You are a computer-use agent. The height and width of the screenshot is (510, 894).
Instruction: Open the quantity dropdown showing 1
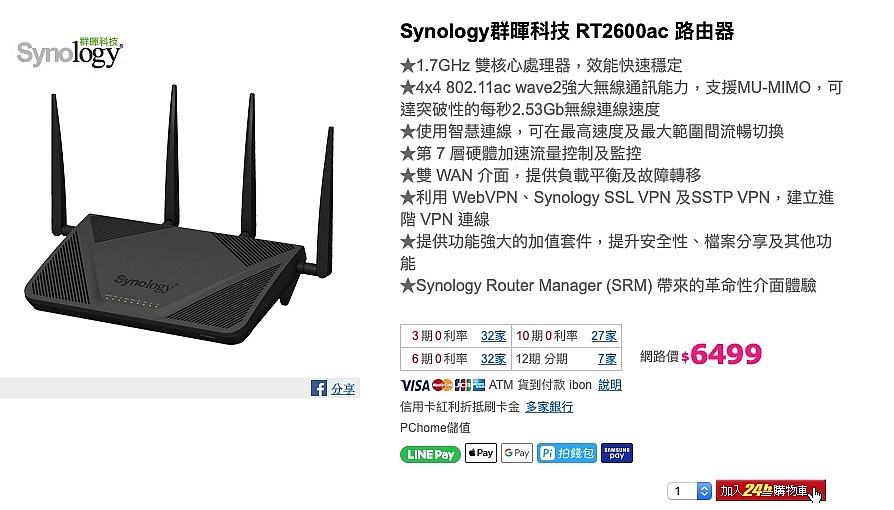click(x=690, y=491)
